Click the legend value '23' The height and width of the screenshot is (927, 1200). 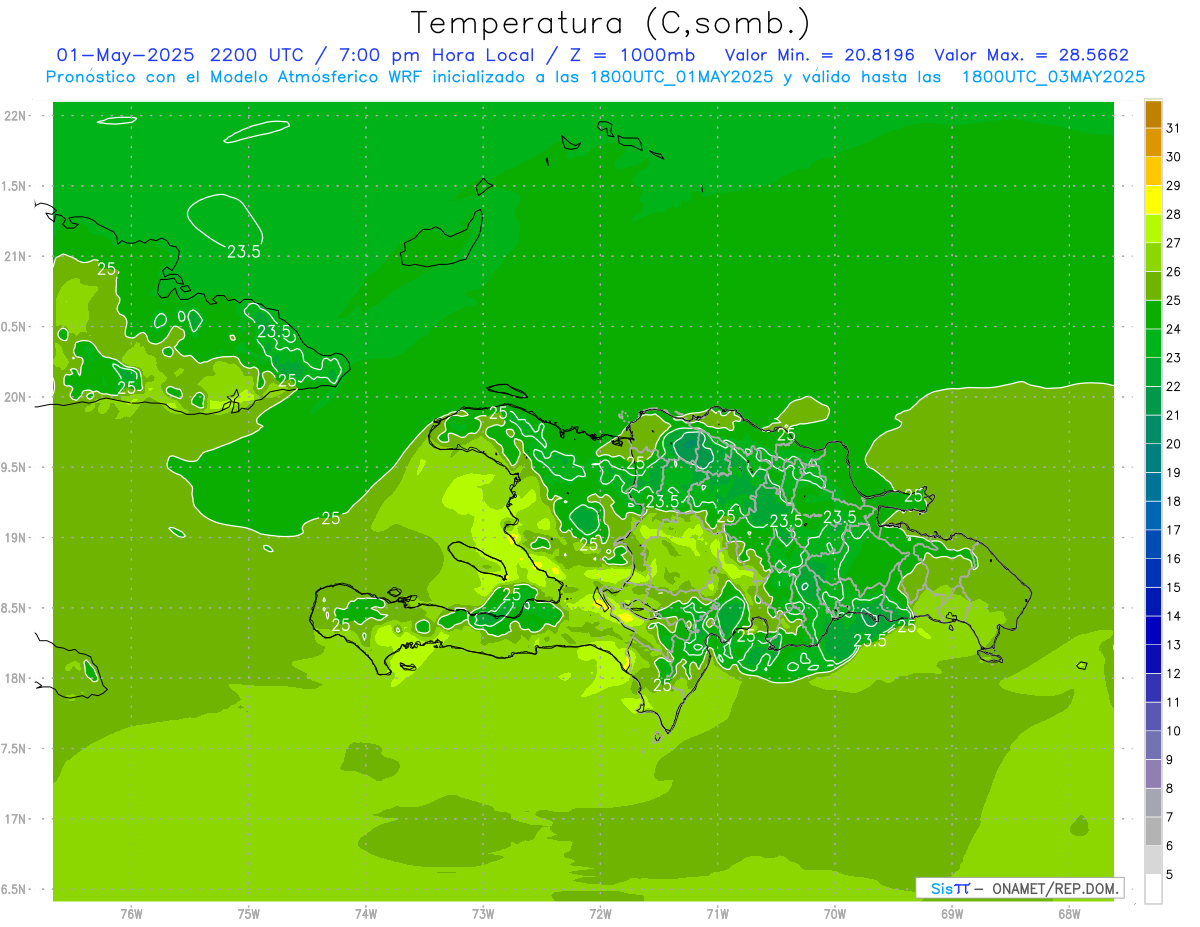(1173, 358)
